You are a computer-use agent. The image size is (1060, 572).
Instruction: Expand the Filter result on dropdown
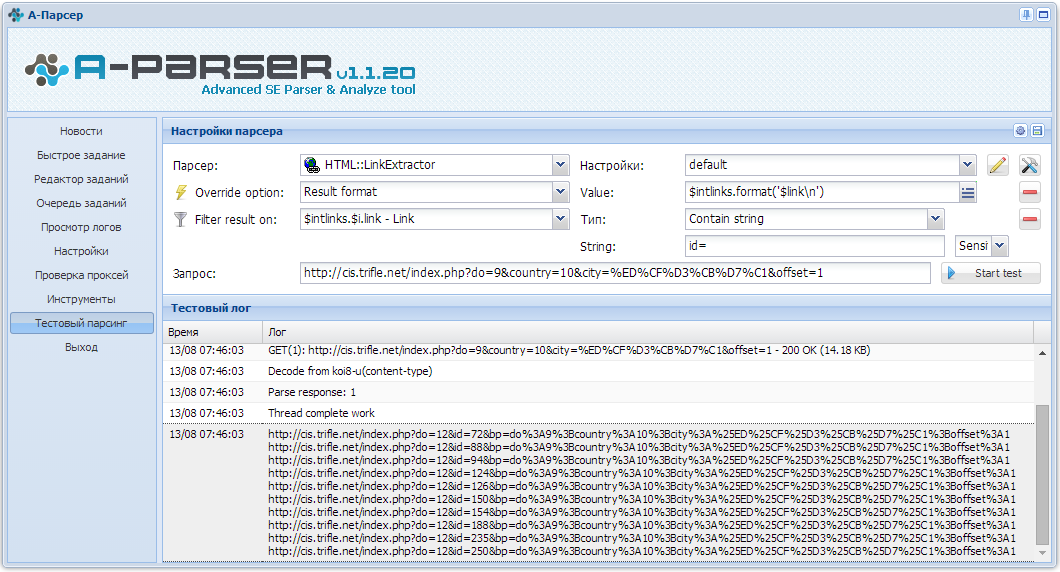560,219
